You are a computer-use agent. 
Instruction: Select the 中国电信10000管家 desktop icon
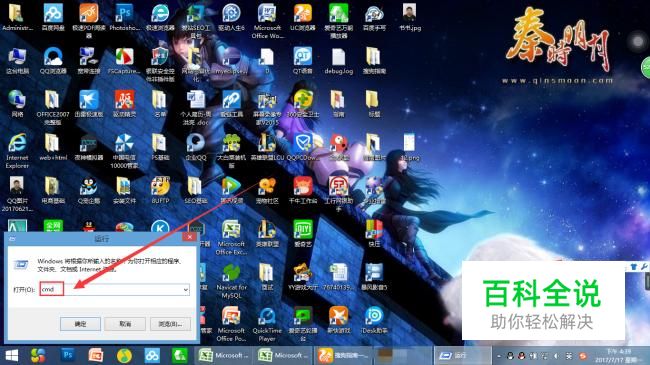[x=124, y=151]
